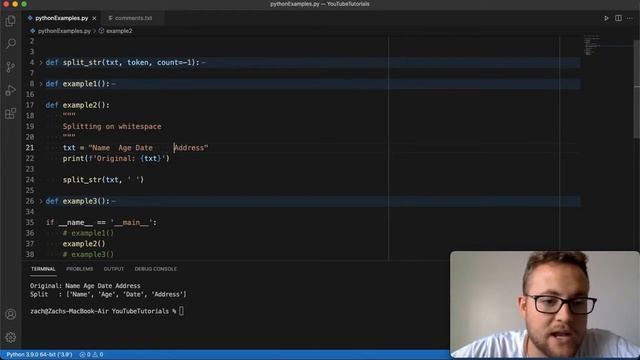Select the TERMINAL panel tab
This screenshot has width=640, height=360.
point(43,269)
